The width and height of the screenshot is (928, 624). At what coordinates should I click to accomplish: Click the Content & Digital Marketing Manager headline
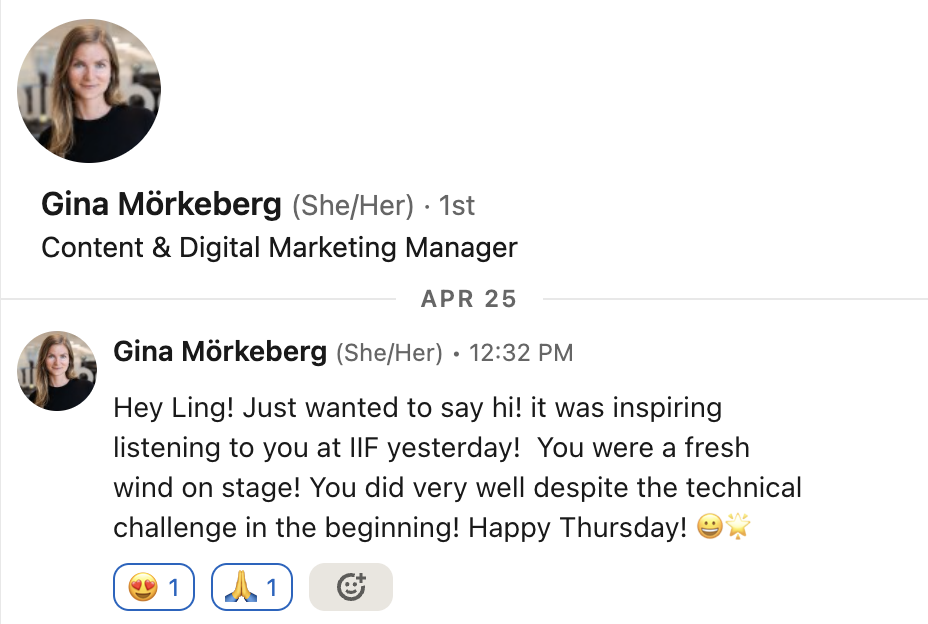[x=279, y=247]
